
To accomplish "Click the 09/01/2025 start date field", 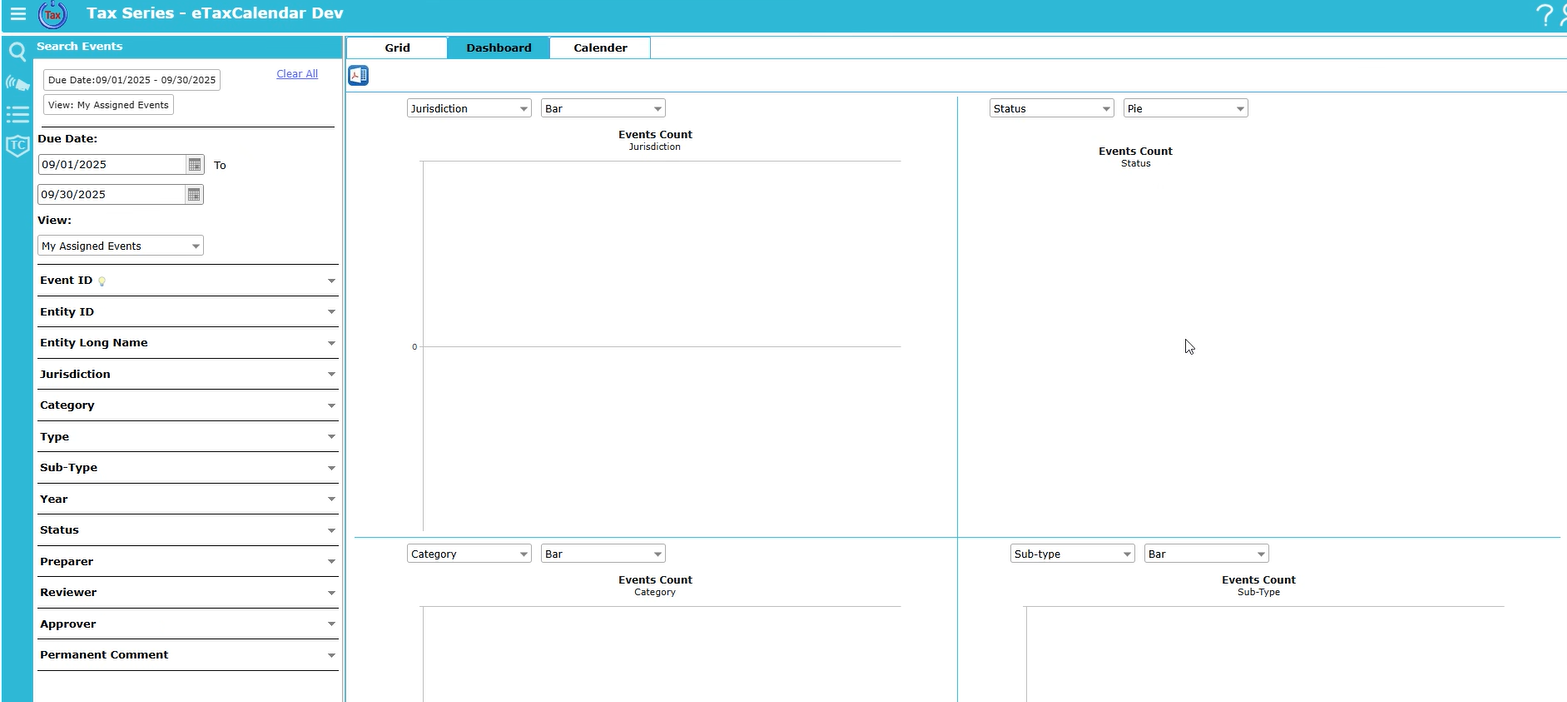I will coord(112,164).
